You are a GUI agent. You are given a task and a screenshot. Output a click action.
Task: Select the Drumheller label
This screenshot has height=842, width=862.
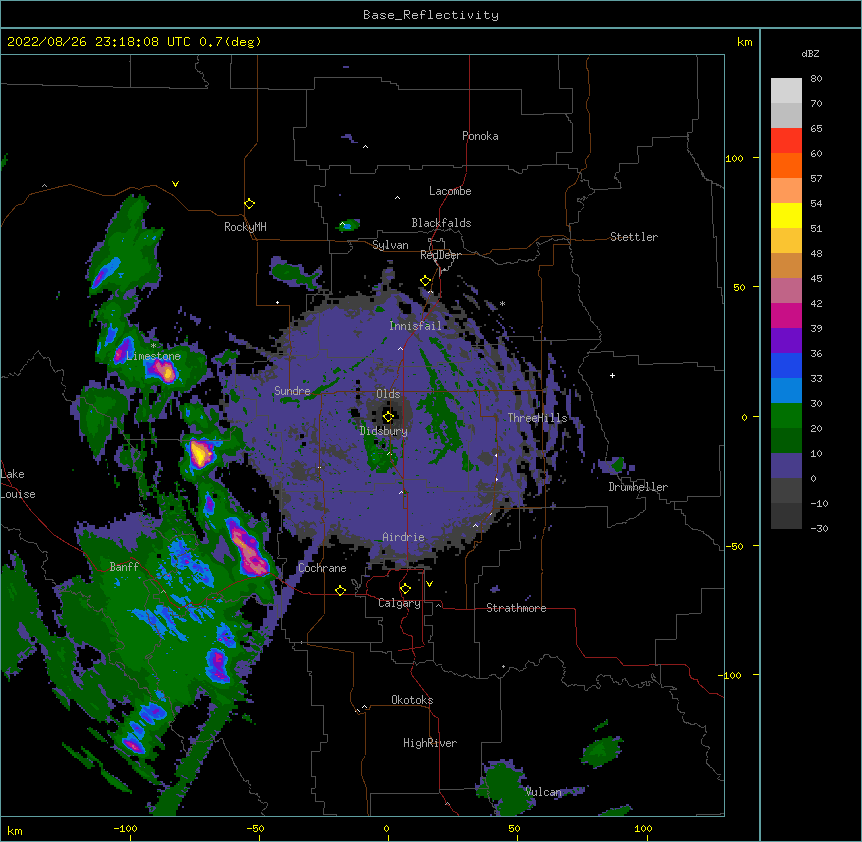tap(638, 487)
